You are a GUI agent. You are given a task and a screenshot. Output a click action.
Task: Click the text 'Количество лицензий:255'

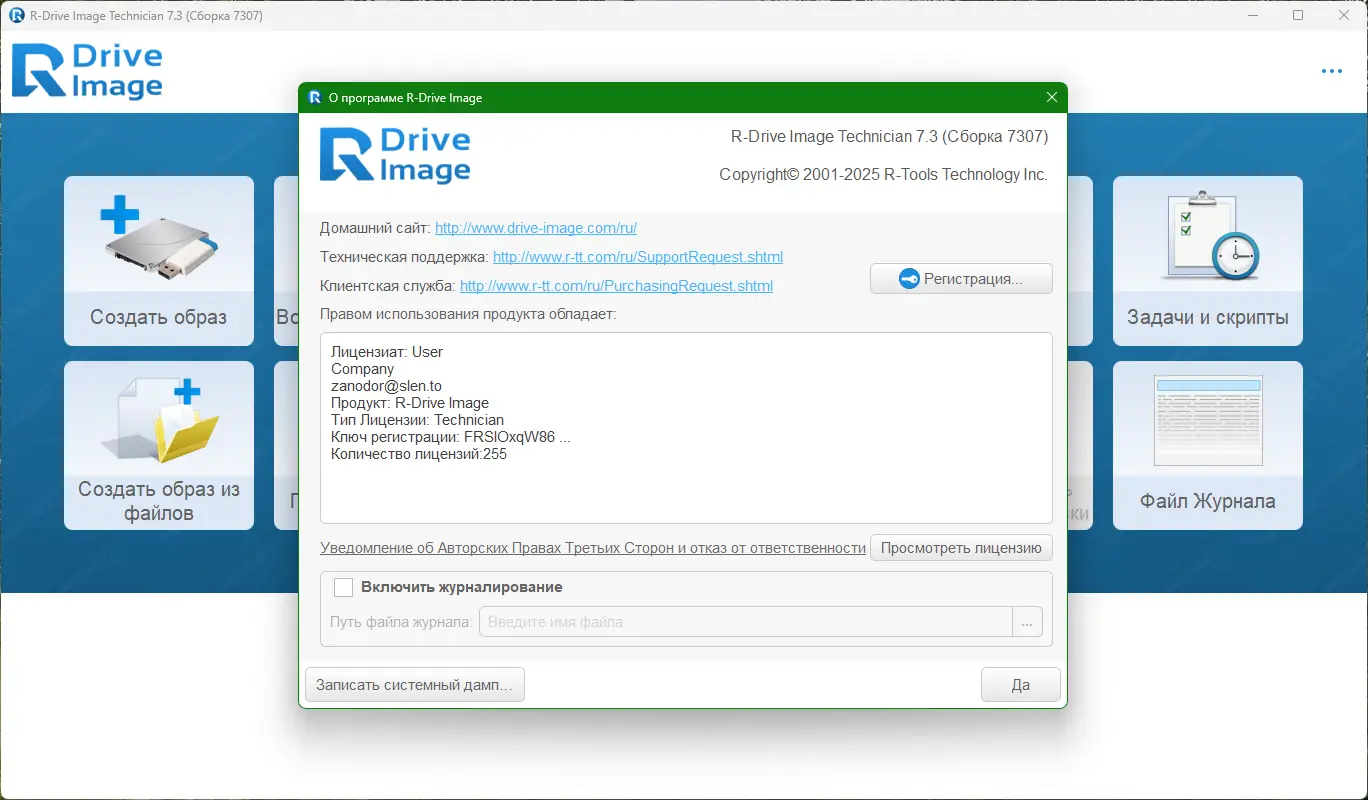[419, 454]
